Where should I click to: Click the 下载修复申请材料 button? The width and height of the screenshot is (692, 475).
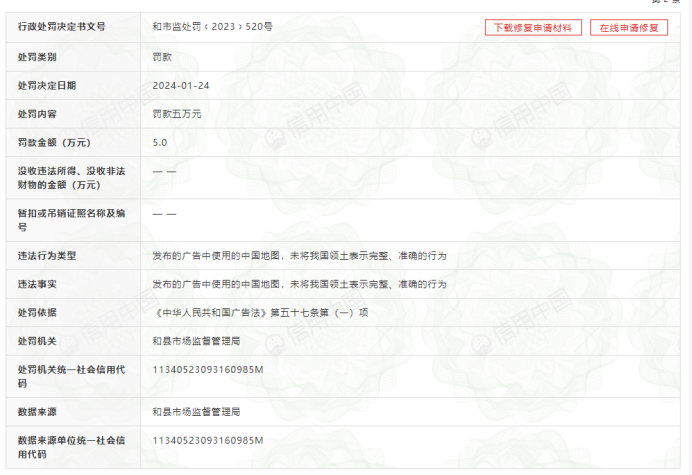coord(533,28)
